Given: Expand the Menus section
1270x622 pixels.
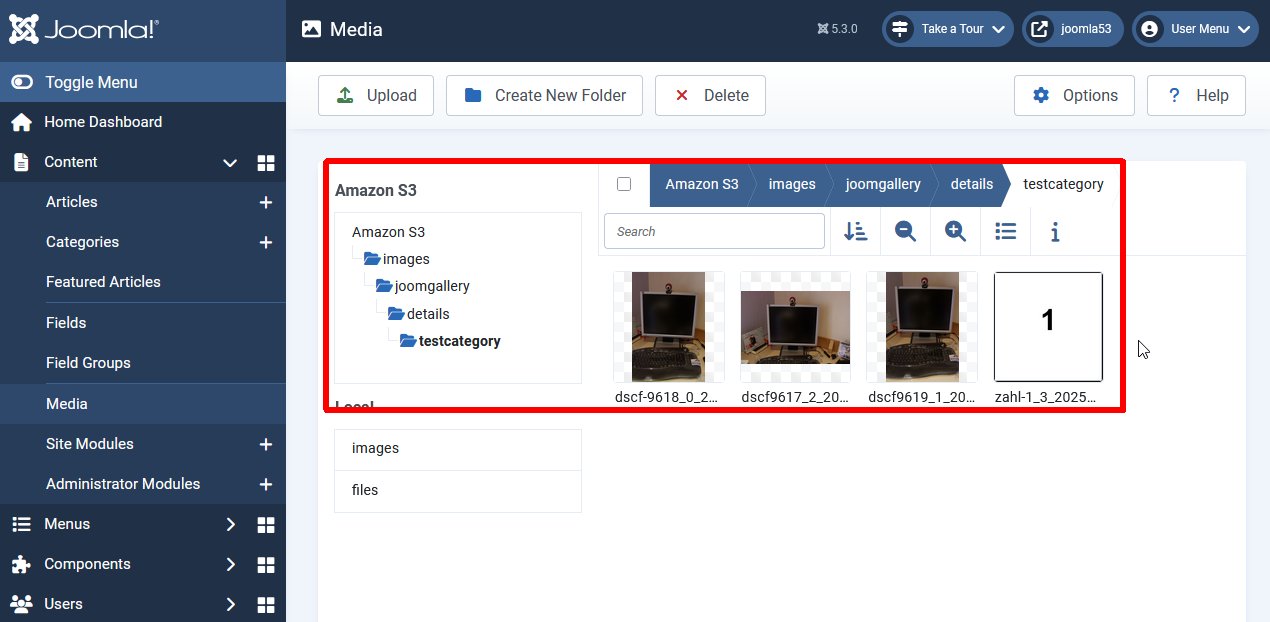Looking at the screenshot, I should (x=230, y=524).
